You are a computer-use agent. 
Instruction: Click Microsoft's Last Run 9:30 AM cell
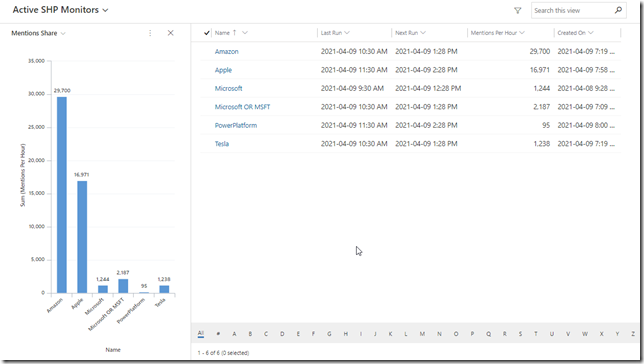pos(352,88)
